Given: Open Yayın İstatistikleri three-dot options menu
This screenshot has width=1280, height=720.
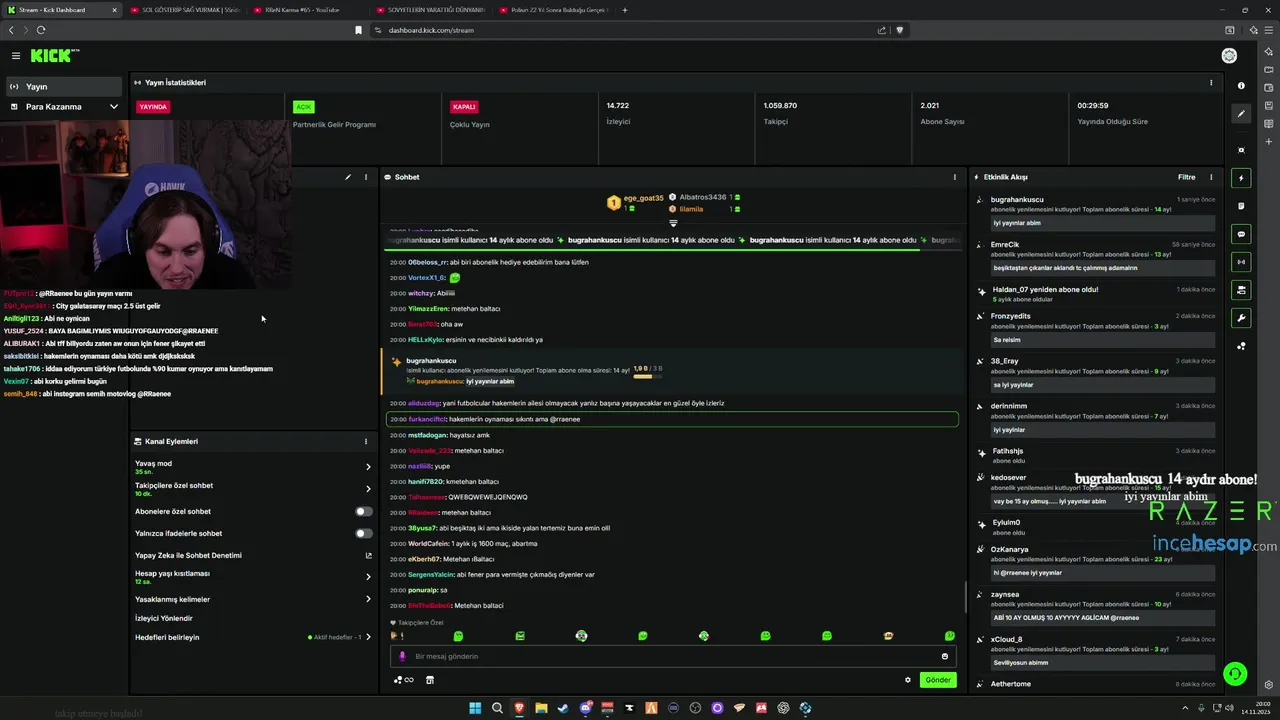Looking at the screenshot, I should (1211, 83).
